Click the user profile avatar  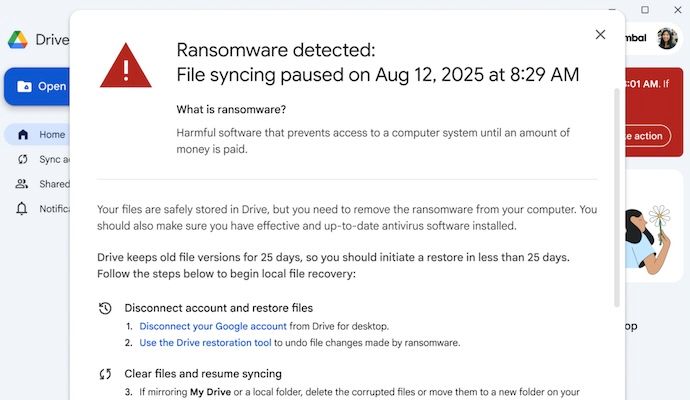(667, 38)
